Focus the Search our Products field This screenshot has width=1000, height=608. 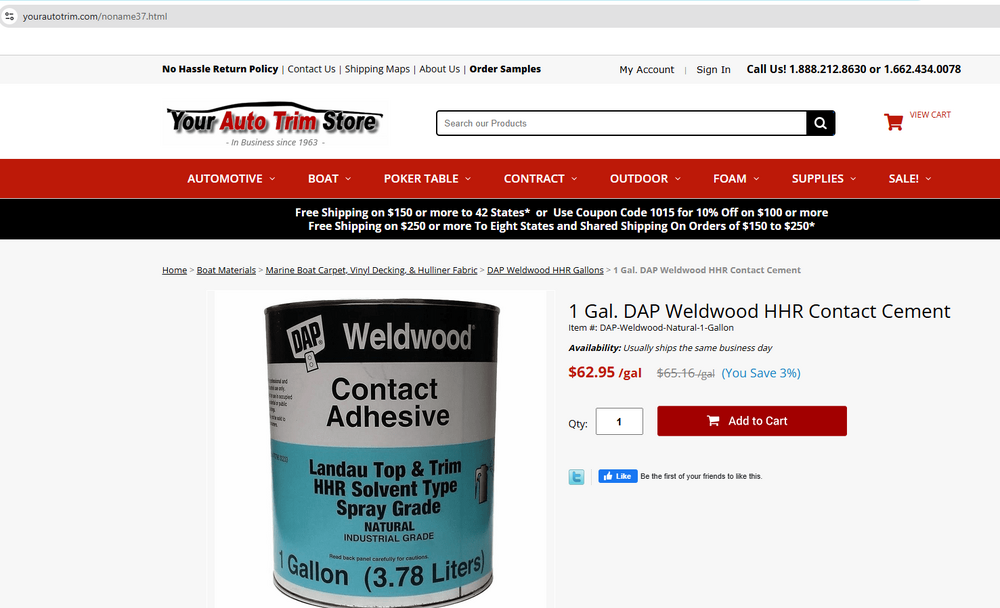621,123
